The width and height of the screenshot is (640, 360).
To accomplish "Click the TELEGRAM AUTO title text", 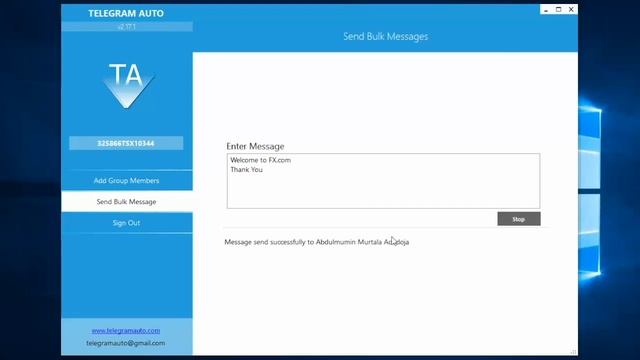I will click(x=126, y=13).
